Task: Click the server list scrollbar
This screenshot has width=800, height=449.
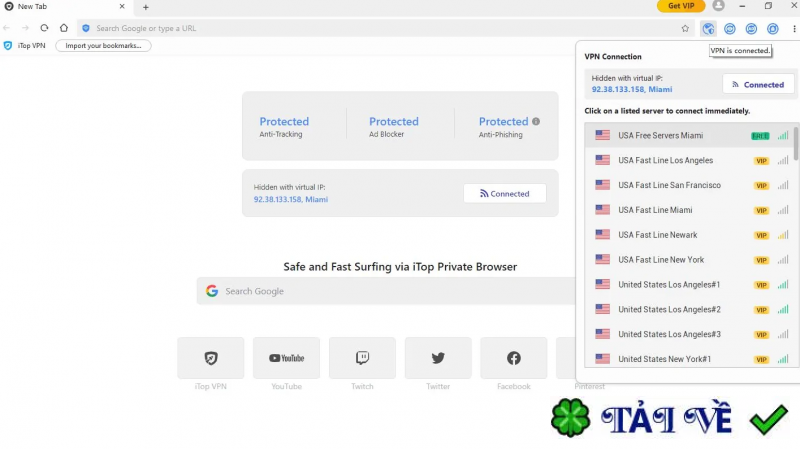Action: point(796,143)
